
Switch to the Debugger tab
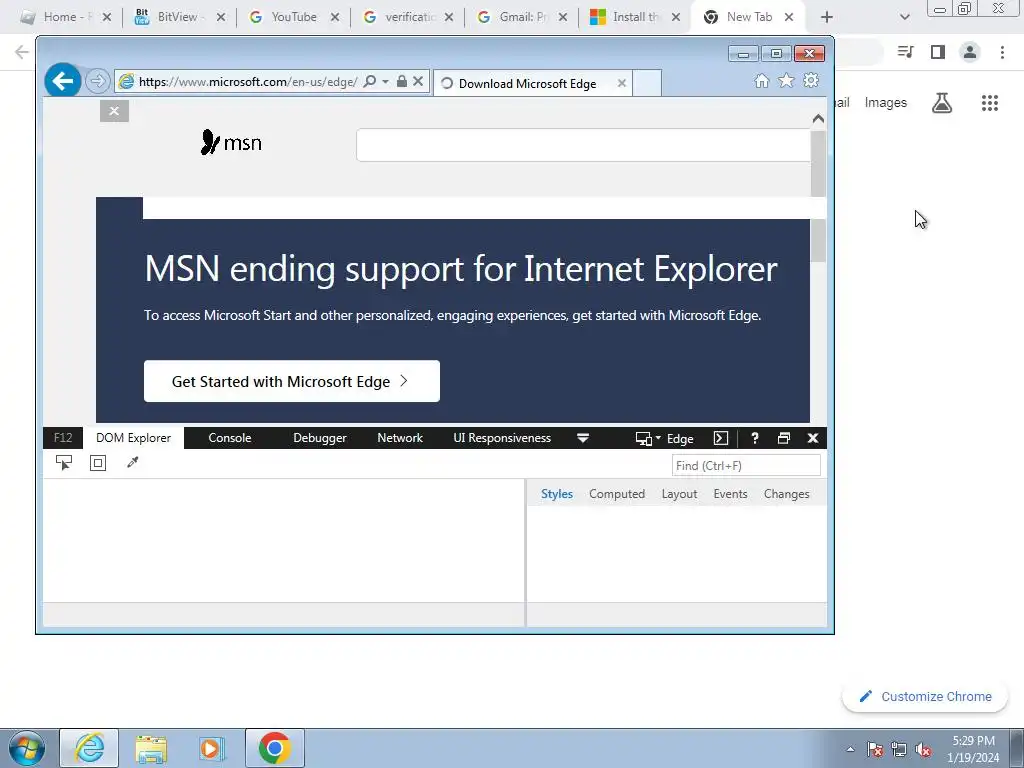tap(320, 438)
